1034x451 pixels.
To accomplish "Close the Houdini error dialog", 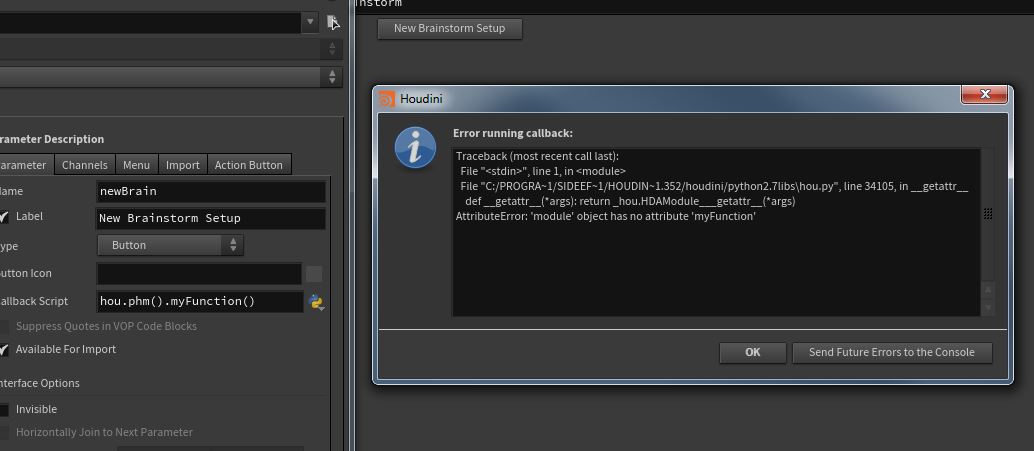I will (x=985, y=94).
